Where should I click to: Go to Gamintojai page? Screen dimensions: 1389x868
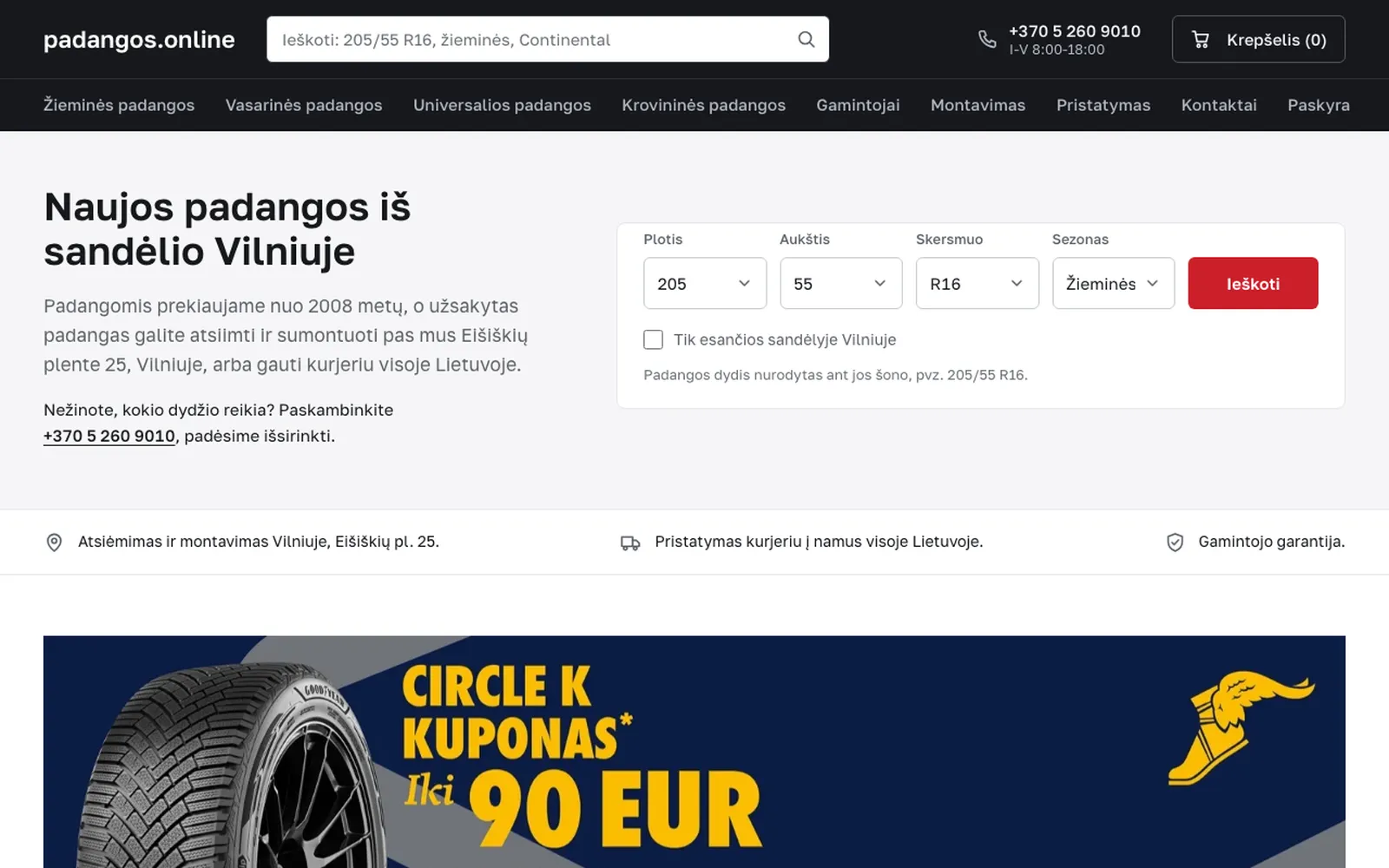(x=858, y=105)
